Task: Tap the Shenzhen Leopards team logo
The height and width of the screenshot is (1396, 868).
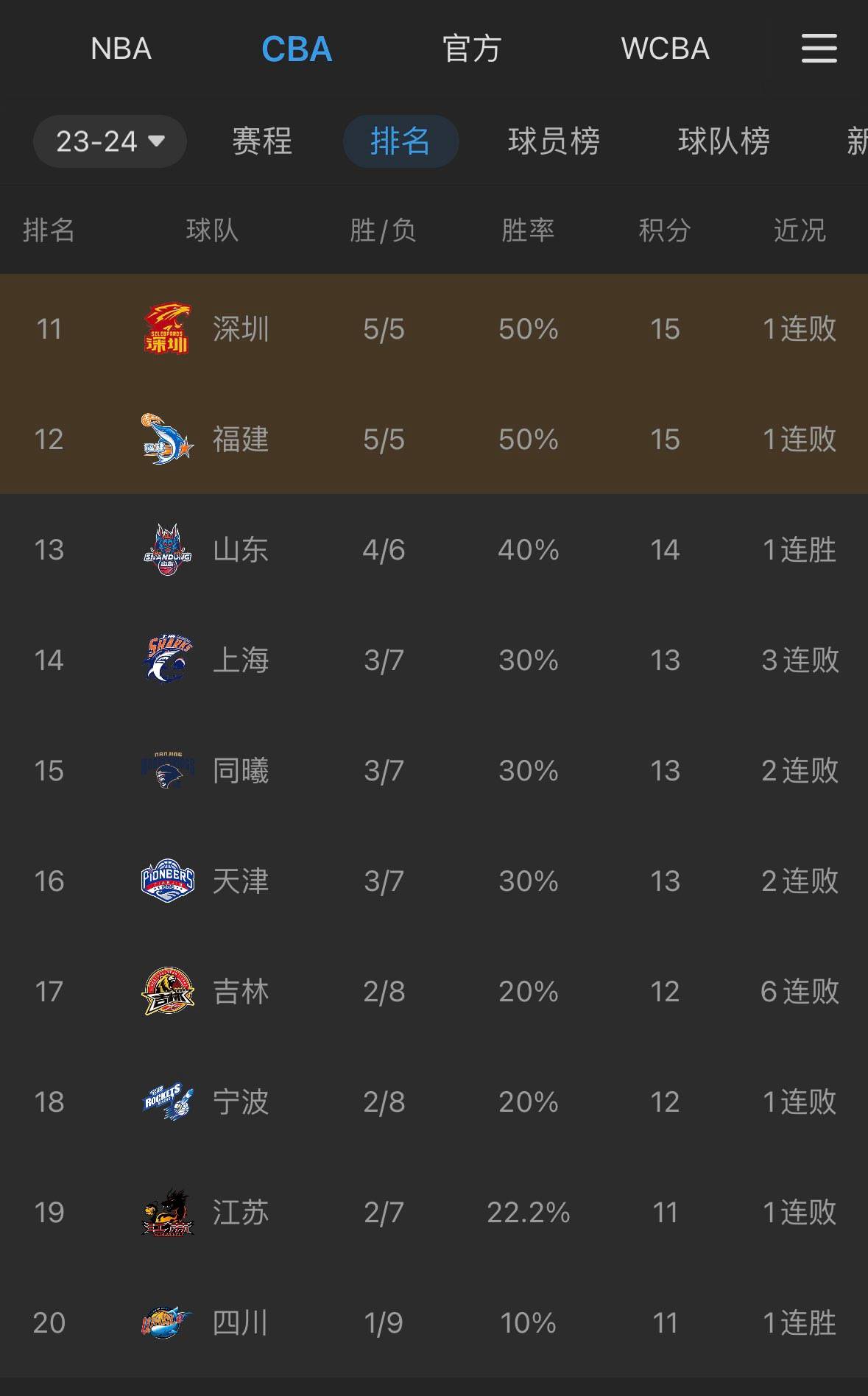Action: pyautogui.click(x=167, y=328)
